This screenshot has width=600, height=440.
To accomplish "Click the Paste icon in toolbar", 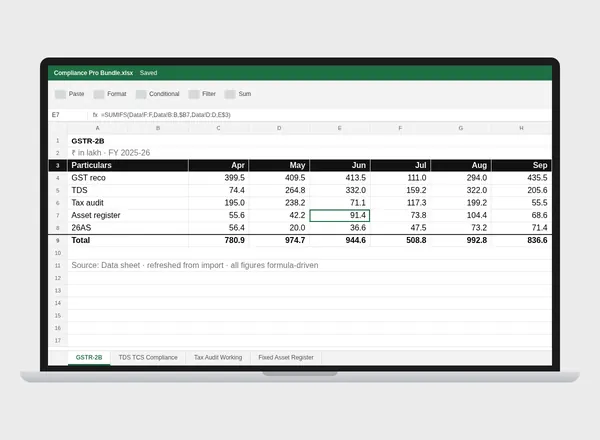I will [60, 94].
